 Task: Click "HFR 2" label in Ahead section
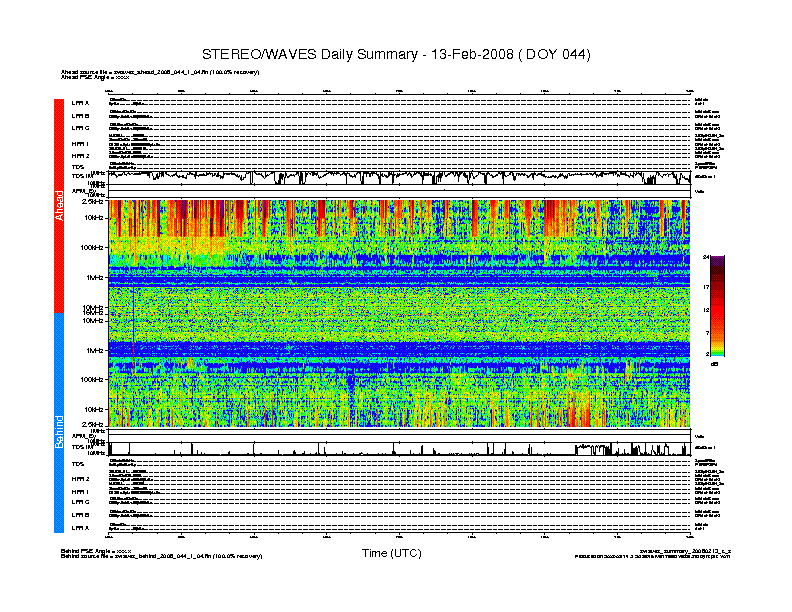tap(80, 156)
